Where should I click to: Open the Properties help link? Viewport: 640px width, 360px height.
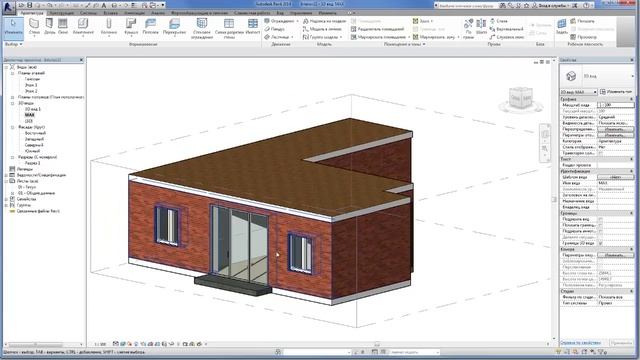pyautogui.click(x=580, y=343)
